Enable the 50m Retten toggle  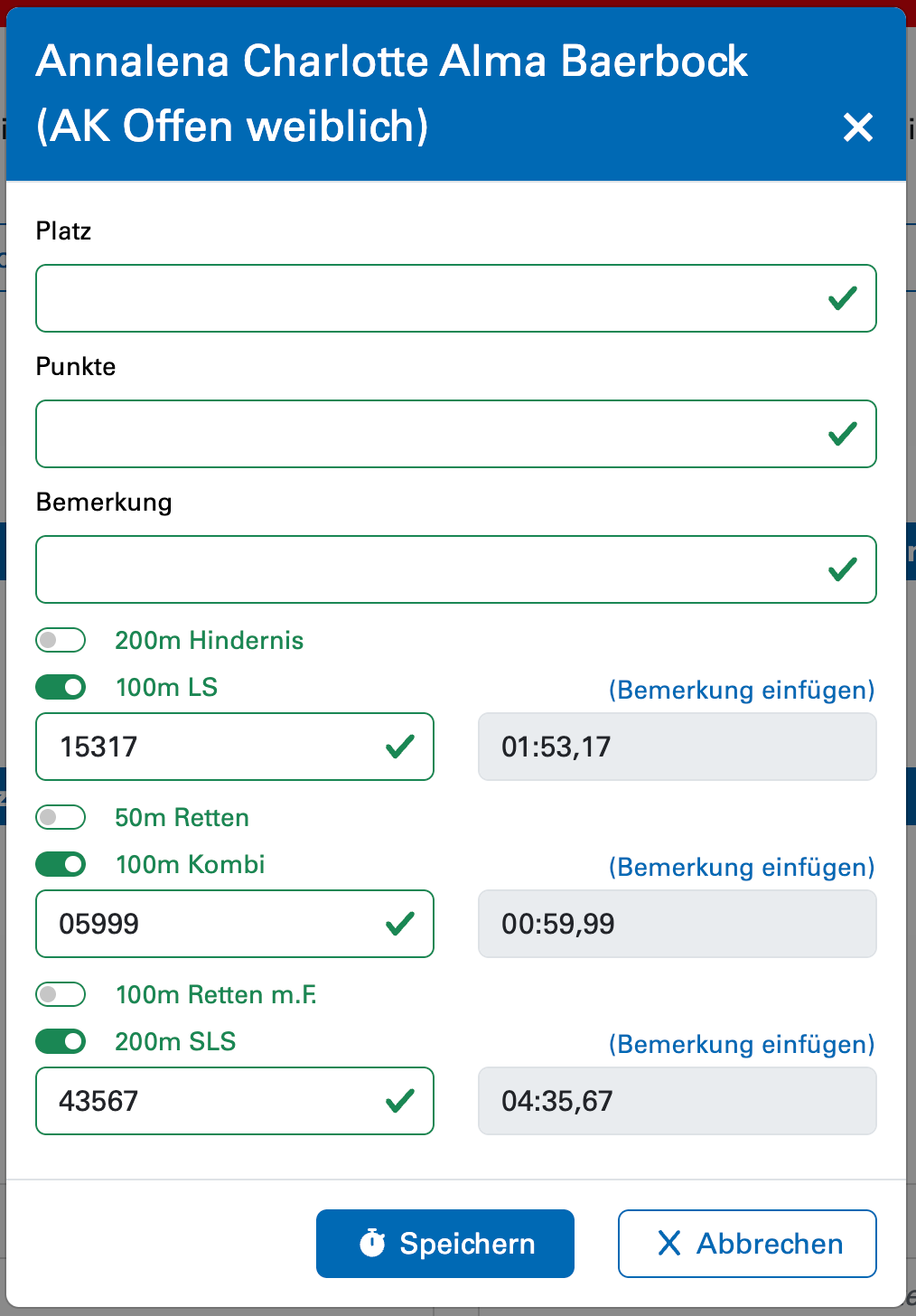tap(61, 817)
